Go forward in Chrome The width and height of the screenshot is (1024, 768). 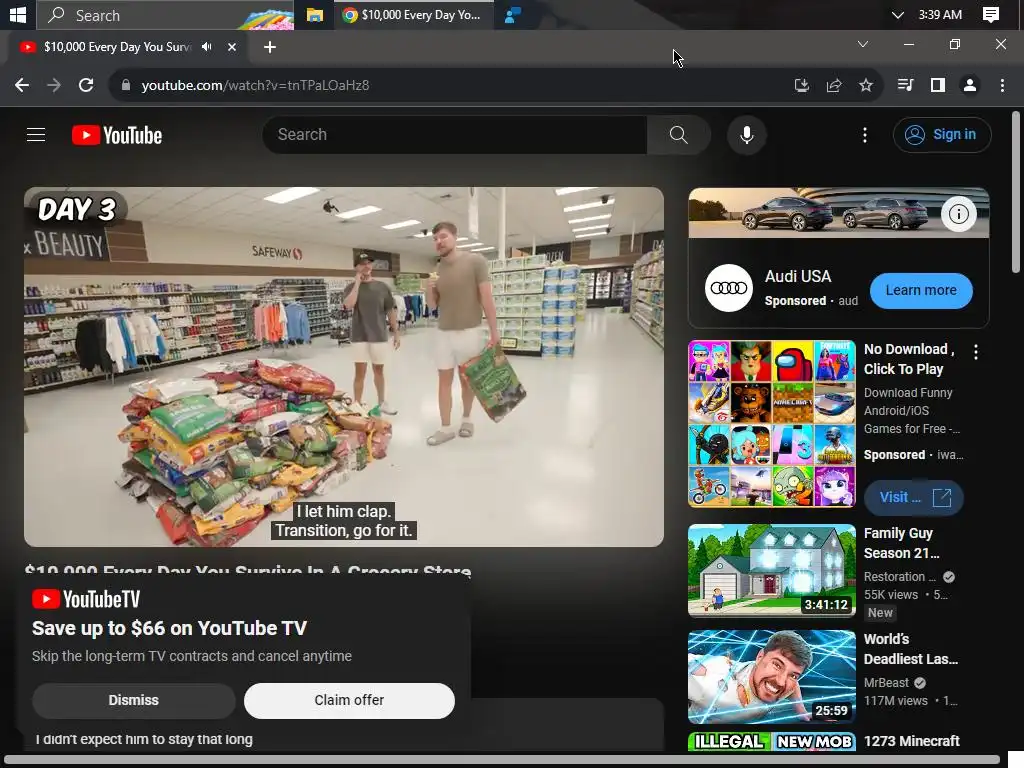tap(54, 86)
